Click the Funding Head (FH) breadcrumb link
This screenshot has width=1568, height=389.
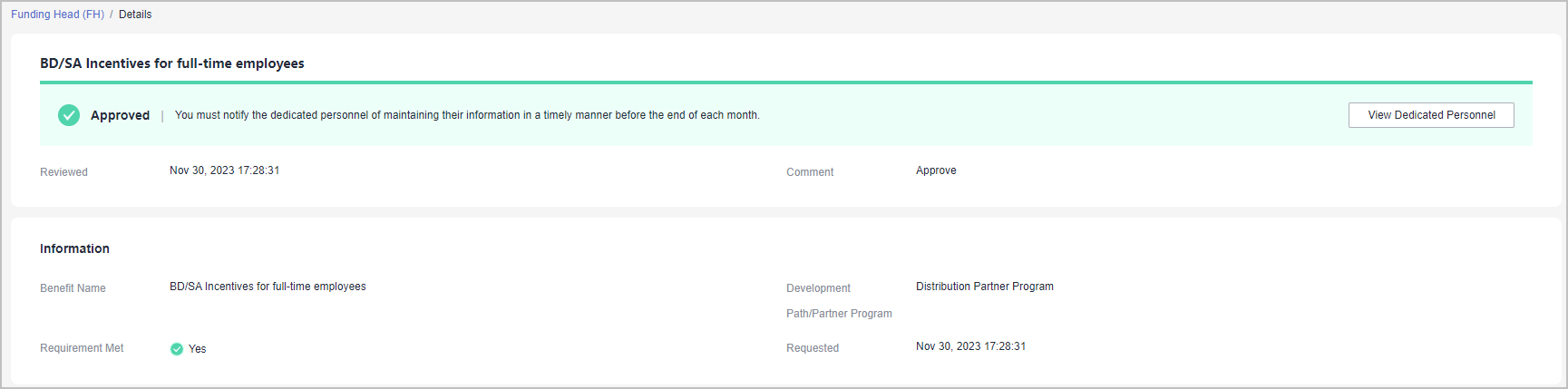[57, 15]
